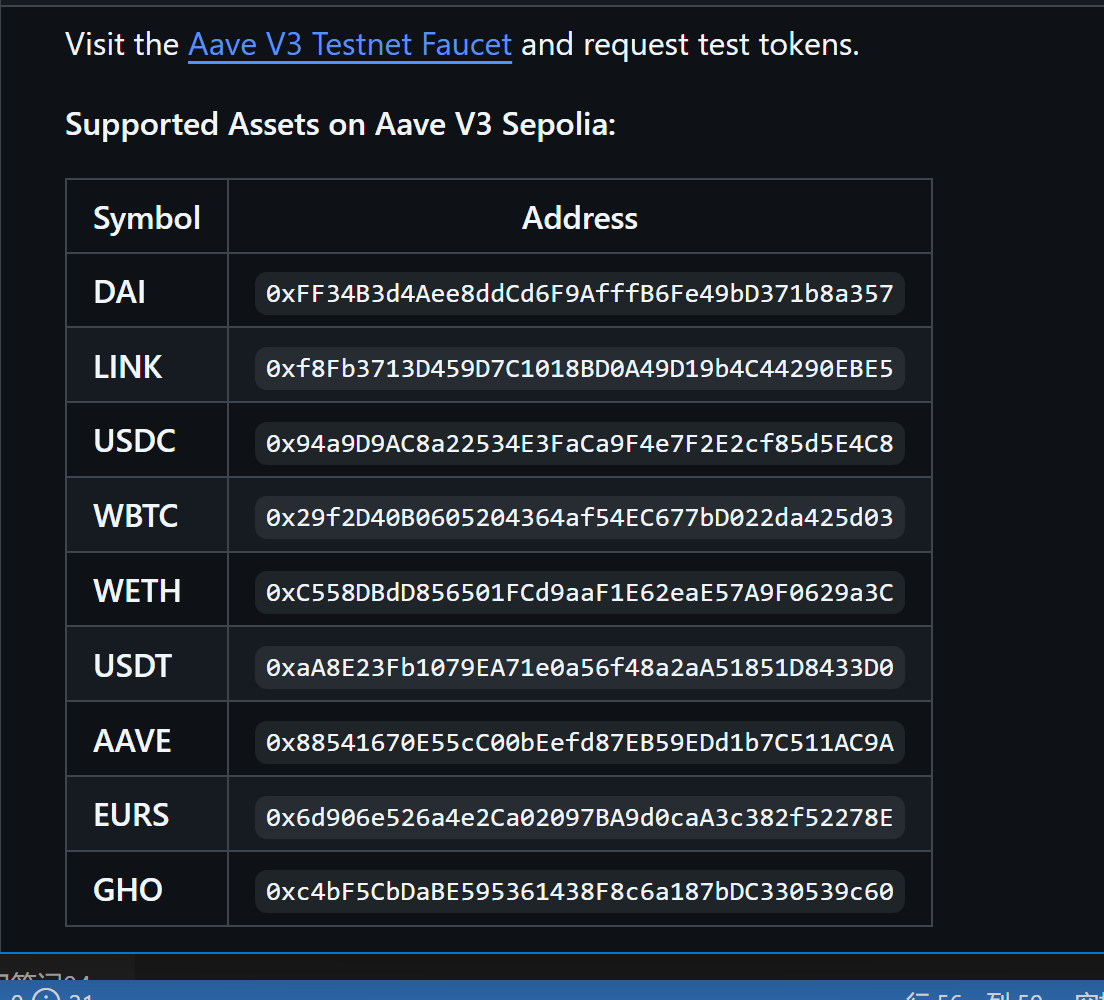
Task: Click the WBTC symbol cell
Action: (136, 517)
